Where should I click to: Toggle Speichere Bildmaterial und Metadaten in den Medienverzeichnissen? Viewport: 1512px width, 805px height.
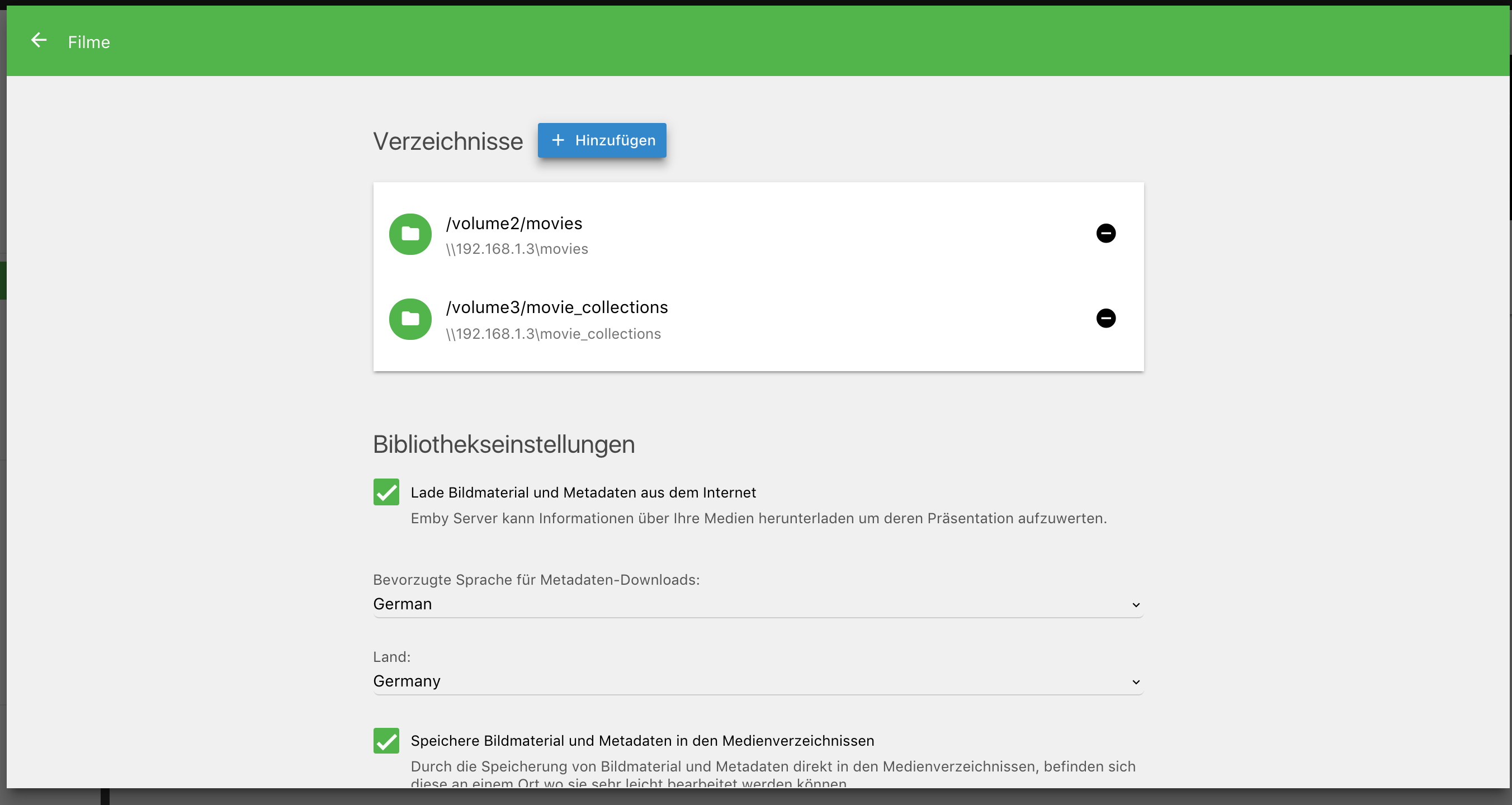(x=386, y=741)
